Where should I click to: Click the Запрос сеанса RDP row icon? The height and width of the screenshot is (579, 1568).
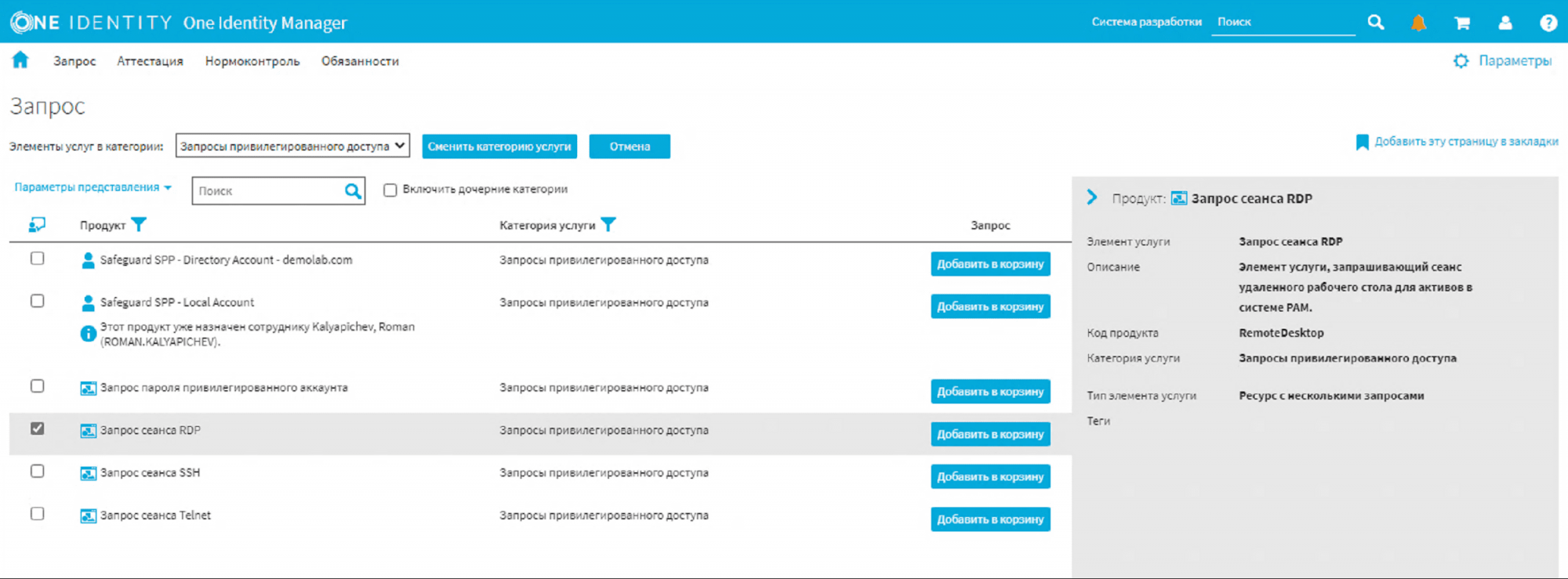89,430
